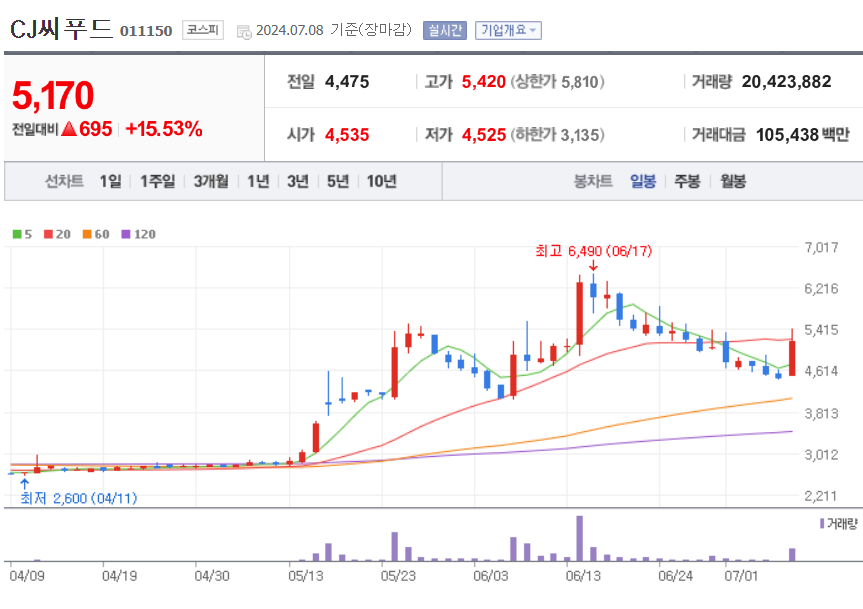The image size is (863, 609).
Task: Click the 거래대금 value 105,438 백만
Action: point(802,135)
